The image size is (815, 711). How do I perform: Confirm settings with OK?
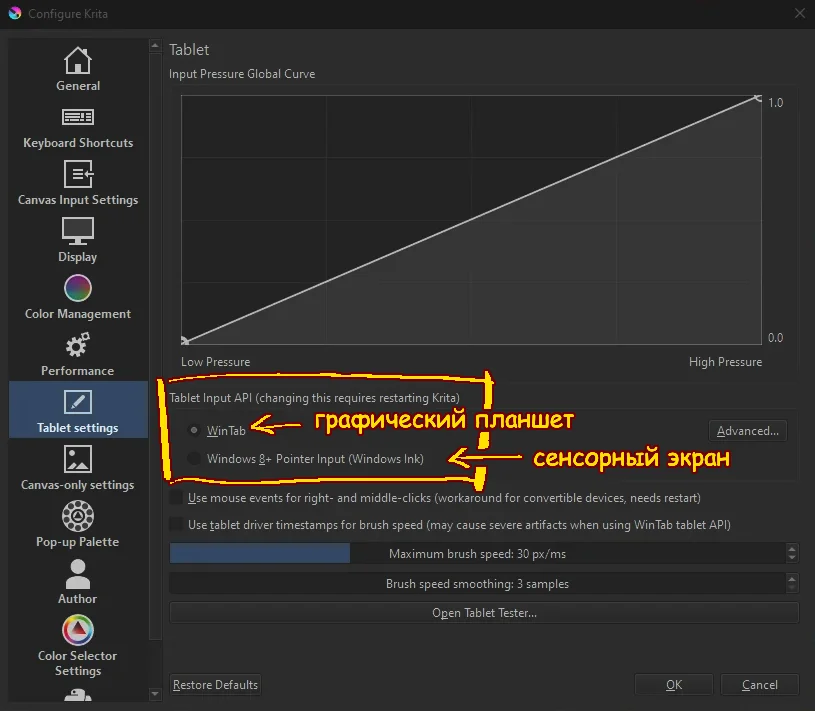[x=674, y=684]
